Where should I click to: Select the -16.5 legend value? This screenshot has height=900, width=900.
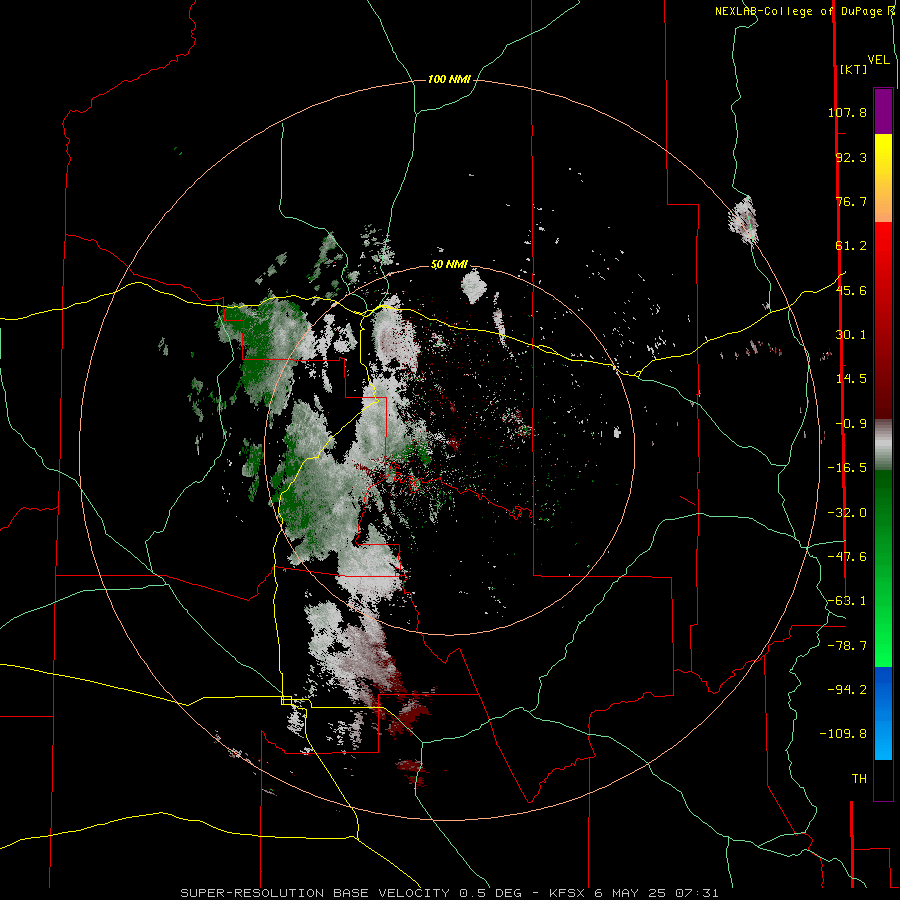(847, 468)
